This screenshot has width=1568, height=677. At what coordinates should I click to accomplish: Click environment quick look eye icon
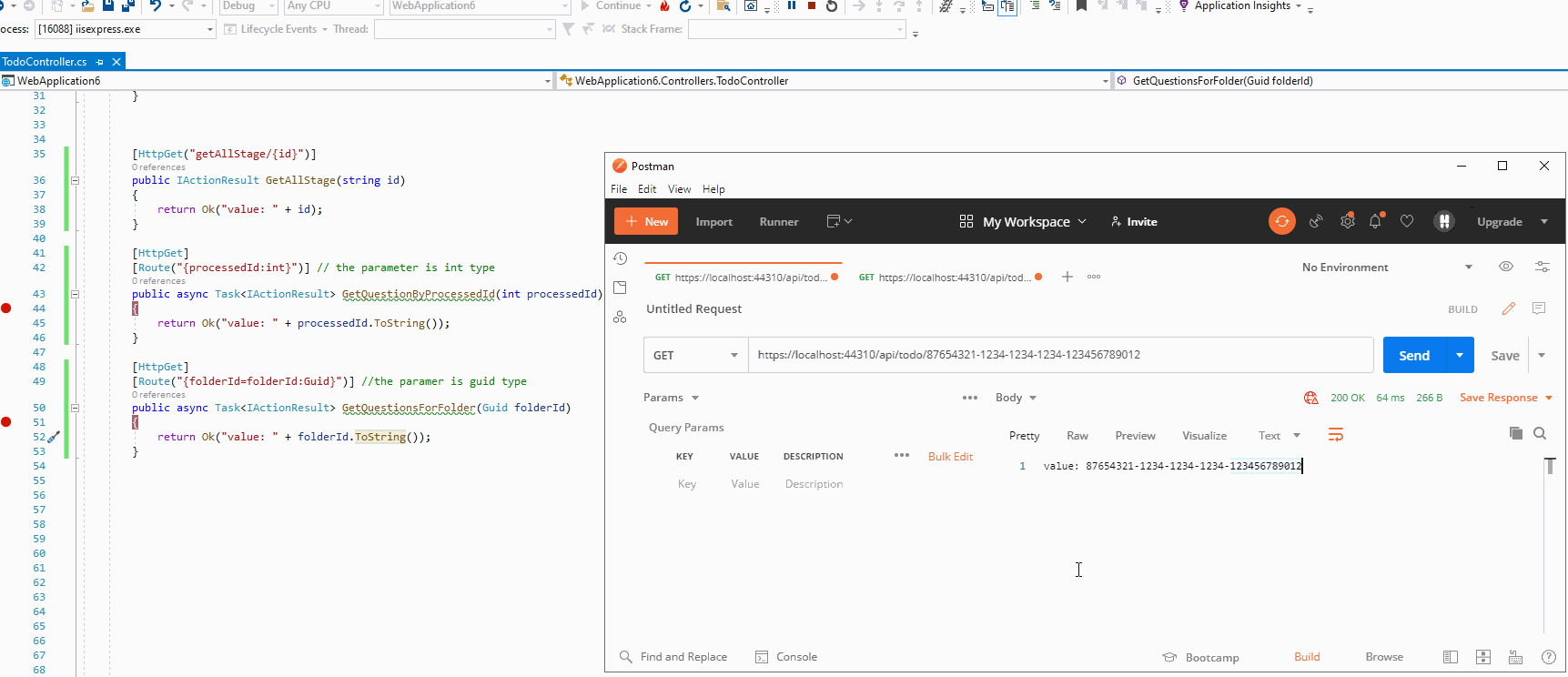point(1506,267)
